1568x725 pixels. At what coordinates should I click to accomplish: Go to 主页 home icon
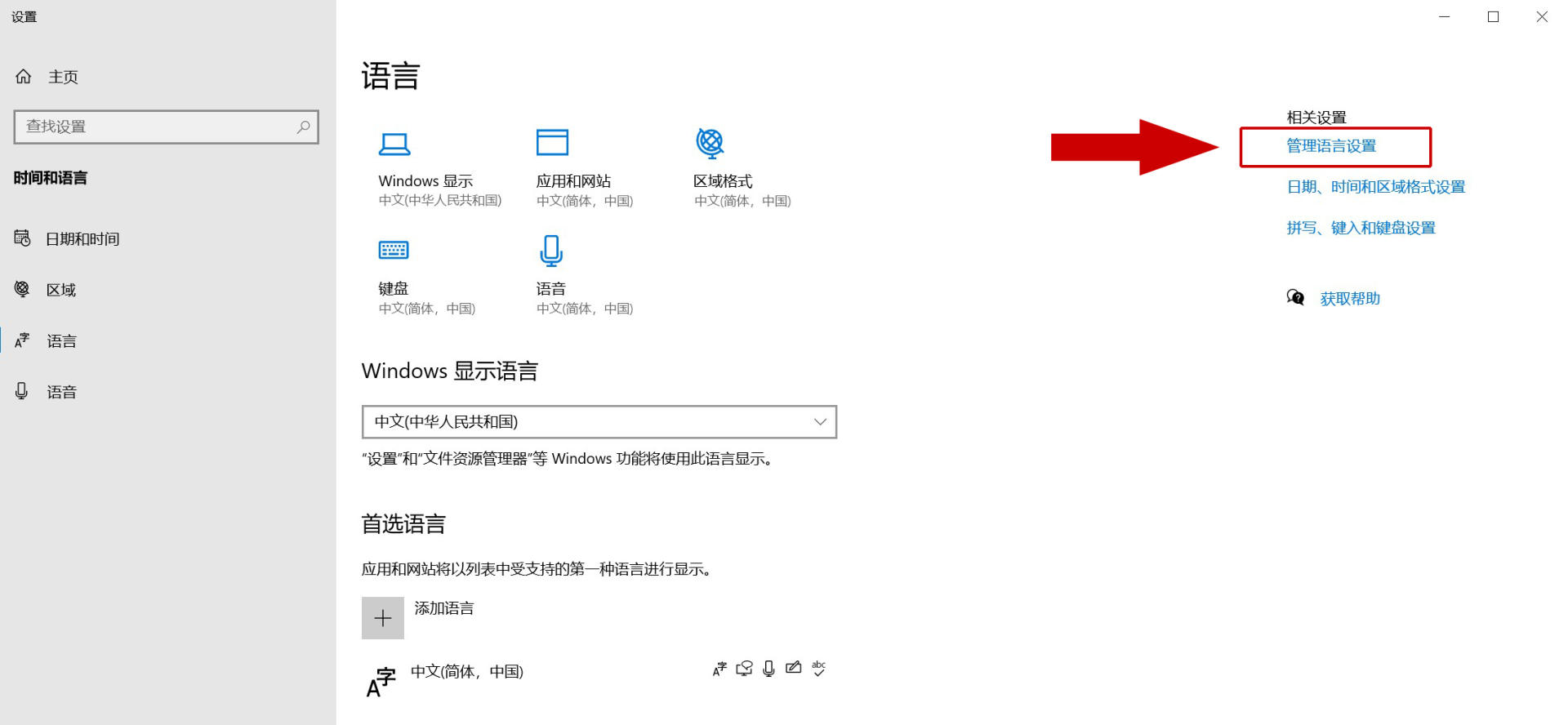tap(23, 76)
